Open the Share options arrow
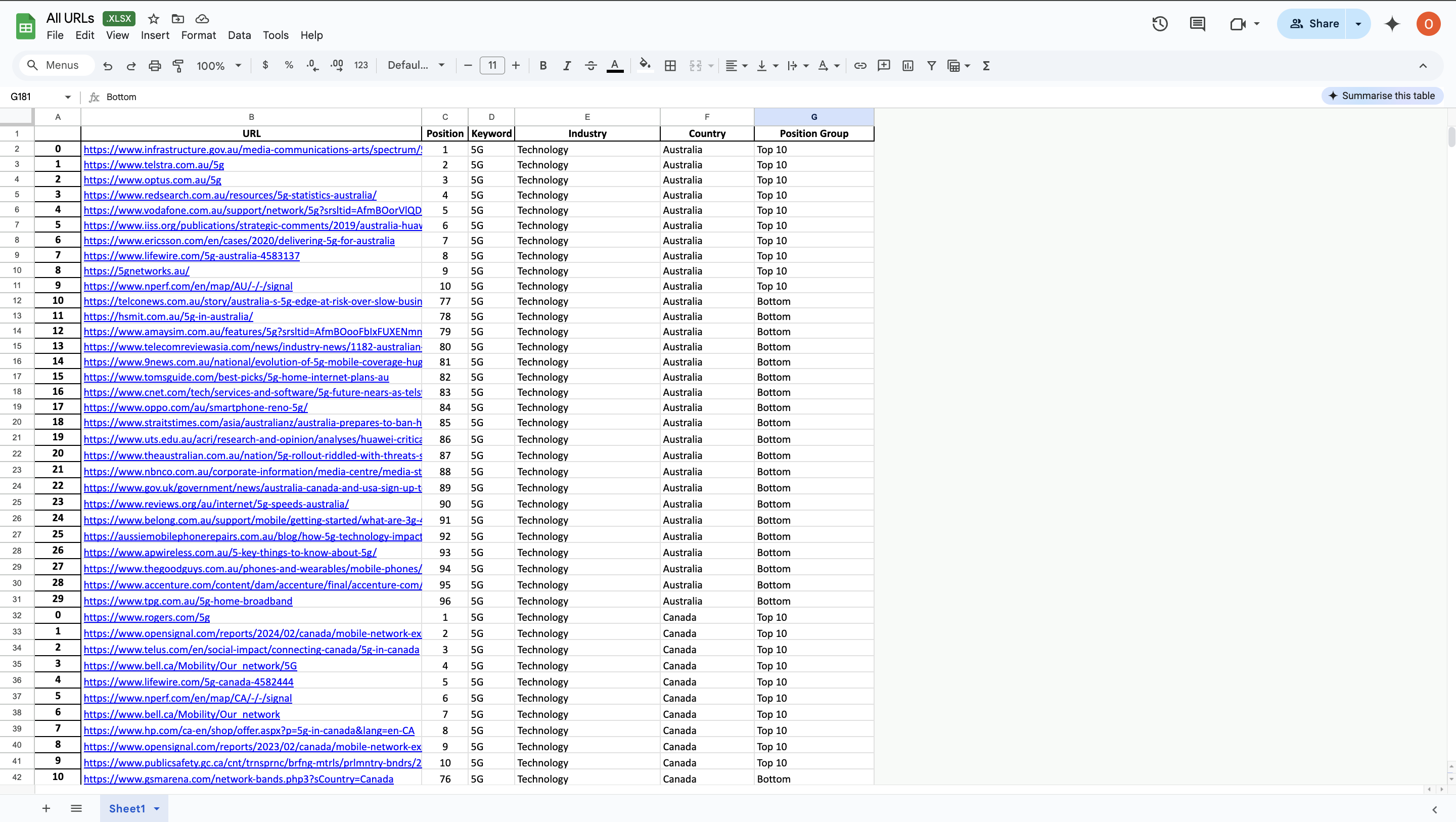This screenshot has width=1456, height=822. 1358,24
